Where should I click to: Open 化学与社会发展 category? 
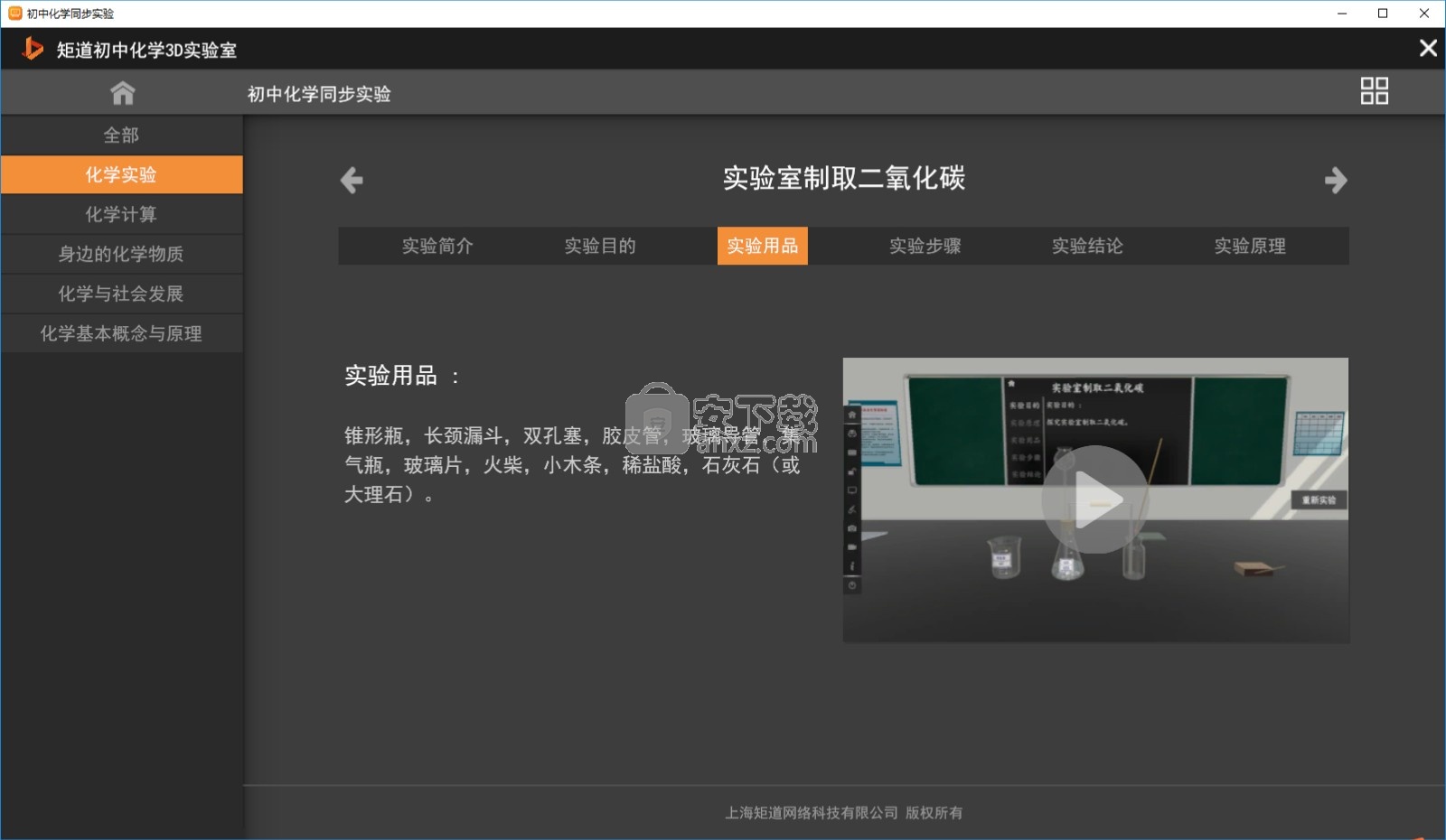121,294
